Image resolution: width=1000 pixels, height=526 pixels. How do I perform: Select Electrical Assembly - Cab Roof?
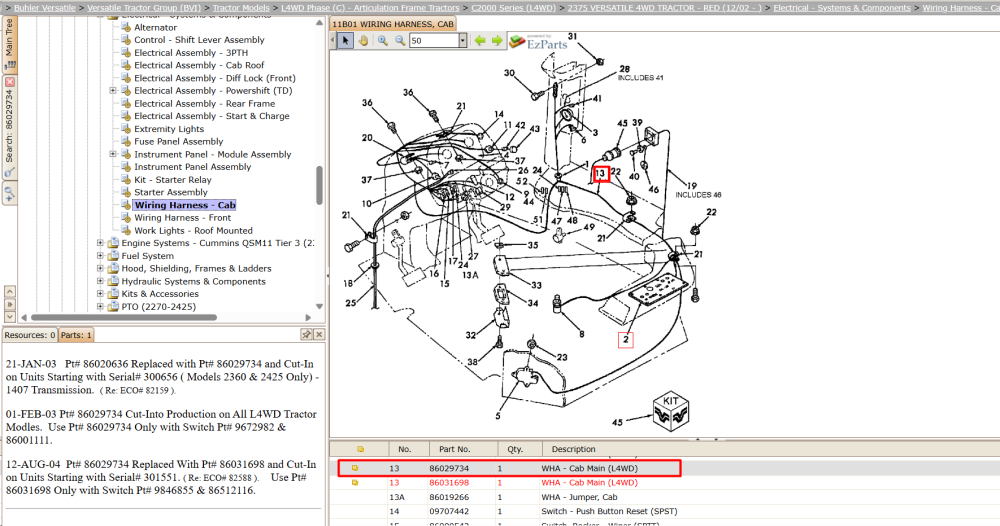coord(199,65)
